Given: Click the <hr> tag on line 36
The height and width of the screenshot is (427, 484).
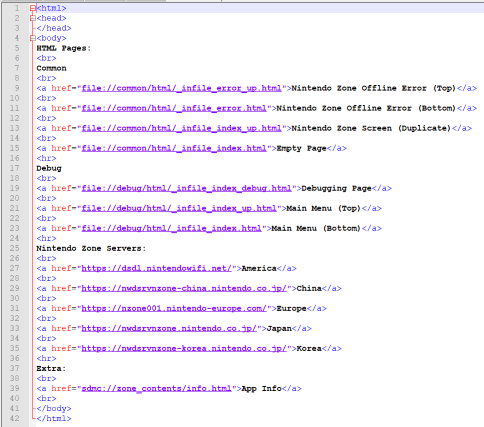Looking at the screenshot, I should point(46,358).
